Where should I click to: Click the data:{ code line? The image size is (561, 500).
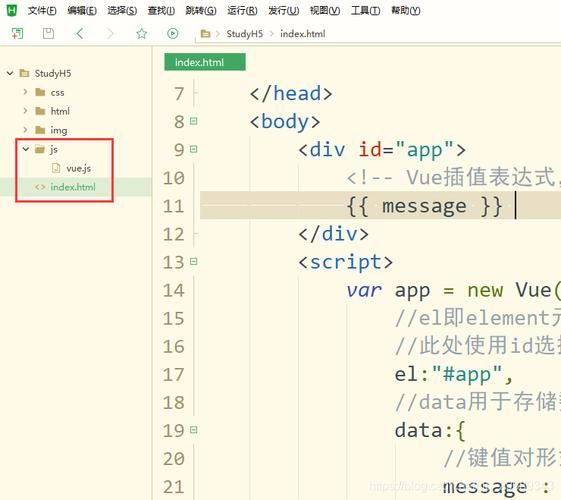pyautogui.click(x=430, y=430)
